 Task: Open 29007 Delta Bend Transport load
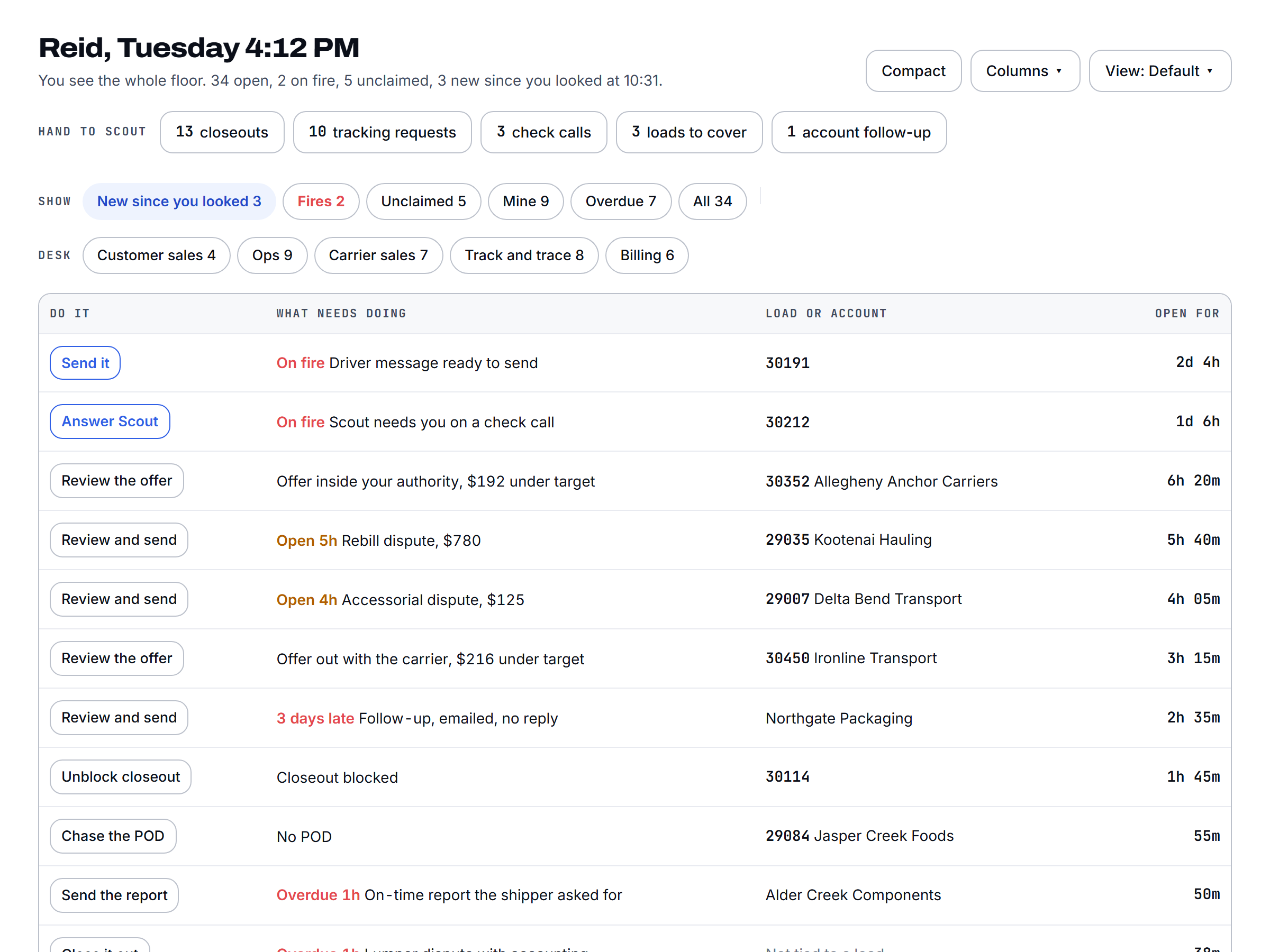point(863,599)
